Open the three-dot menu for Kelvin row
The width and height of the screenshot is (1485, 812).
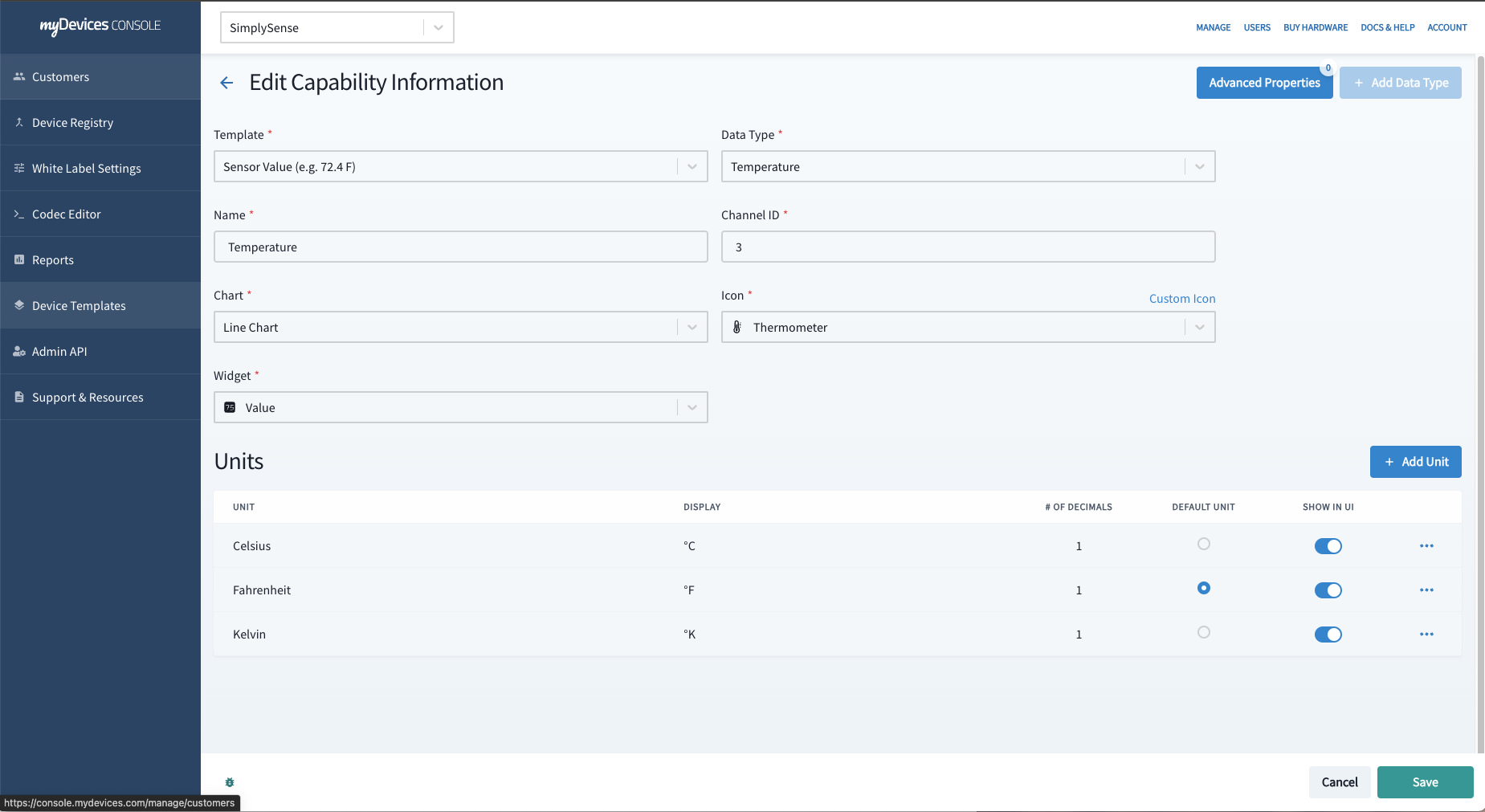tap(1426, 635)
